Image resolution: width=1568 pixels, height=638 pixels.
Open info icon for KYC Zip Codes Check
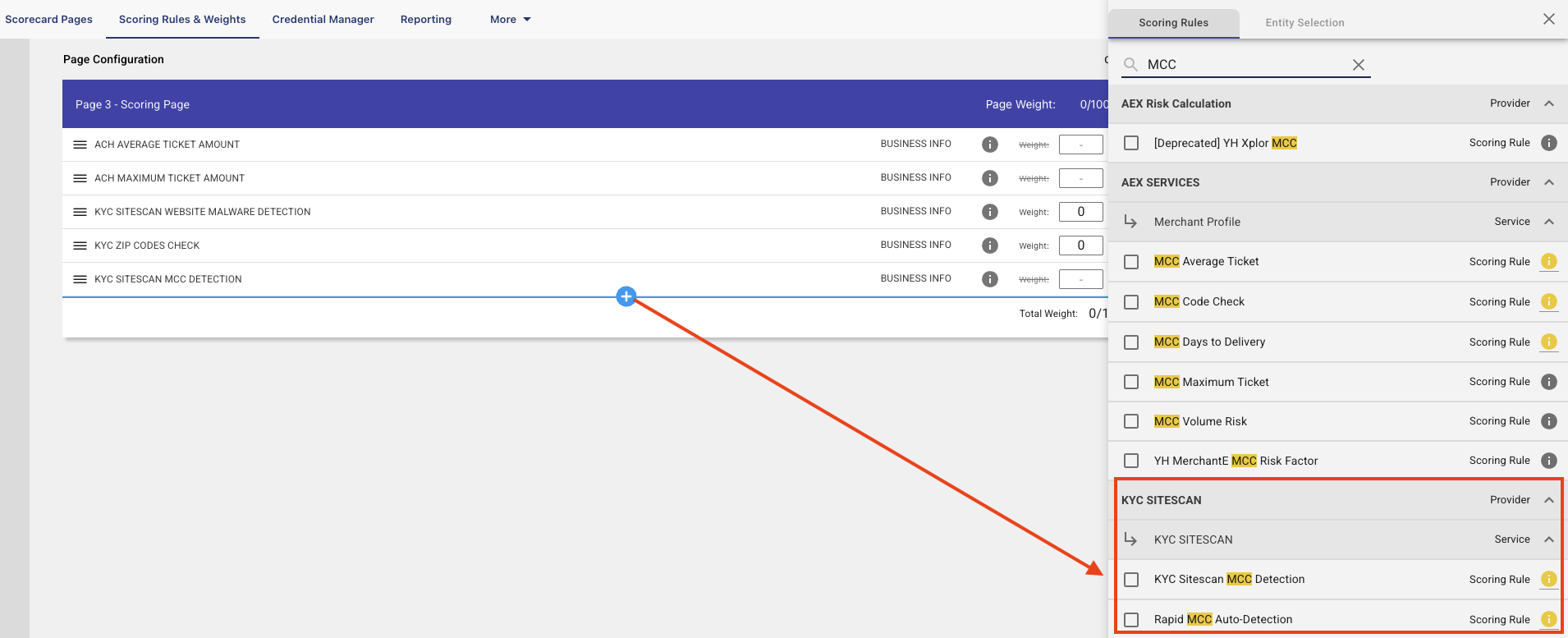pos(990,246)
